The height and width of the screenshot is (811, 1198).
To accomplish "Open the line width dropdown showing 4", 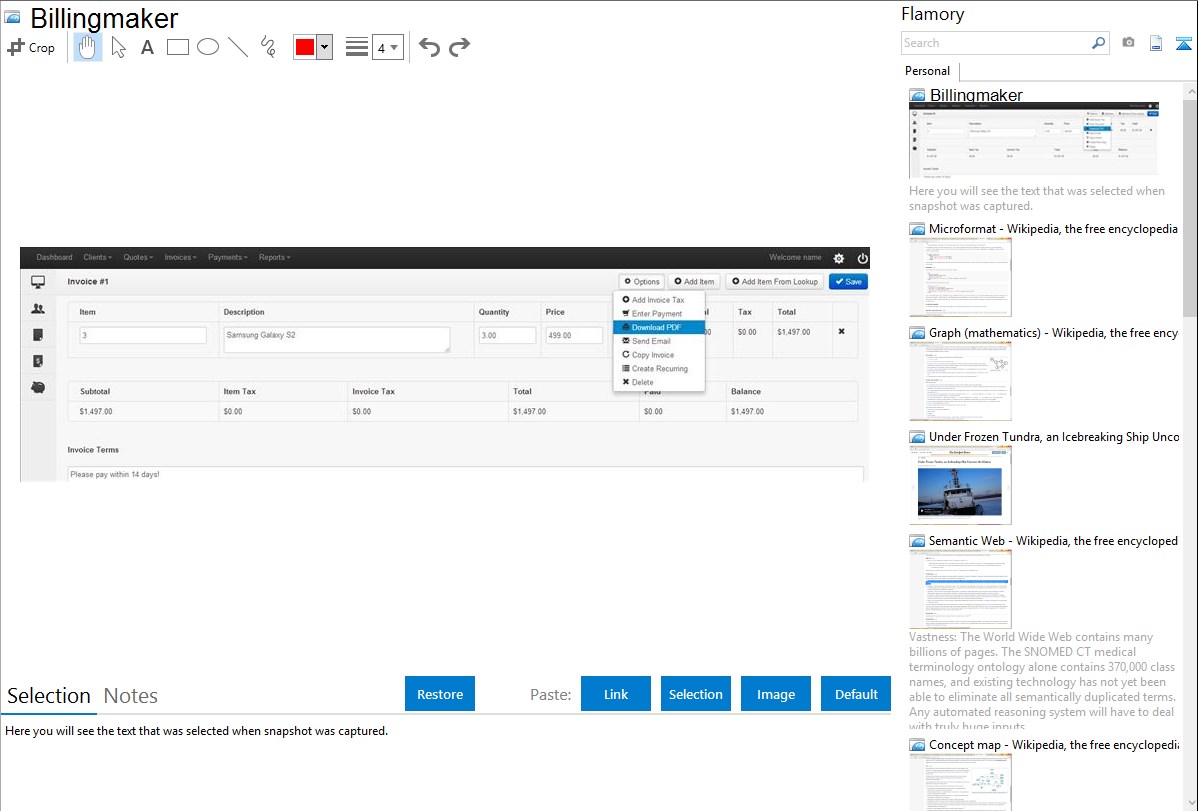I will [x=388, y=47].
